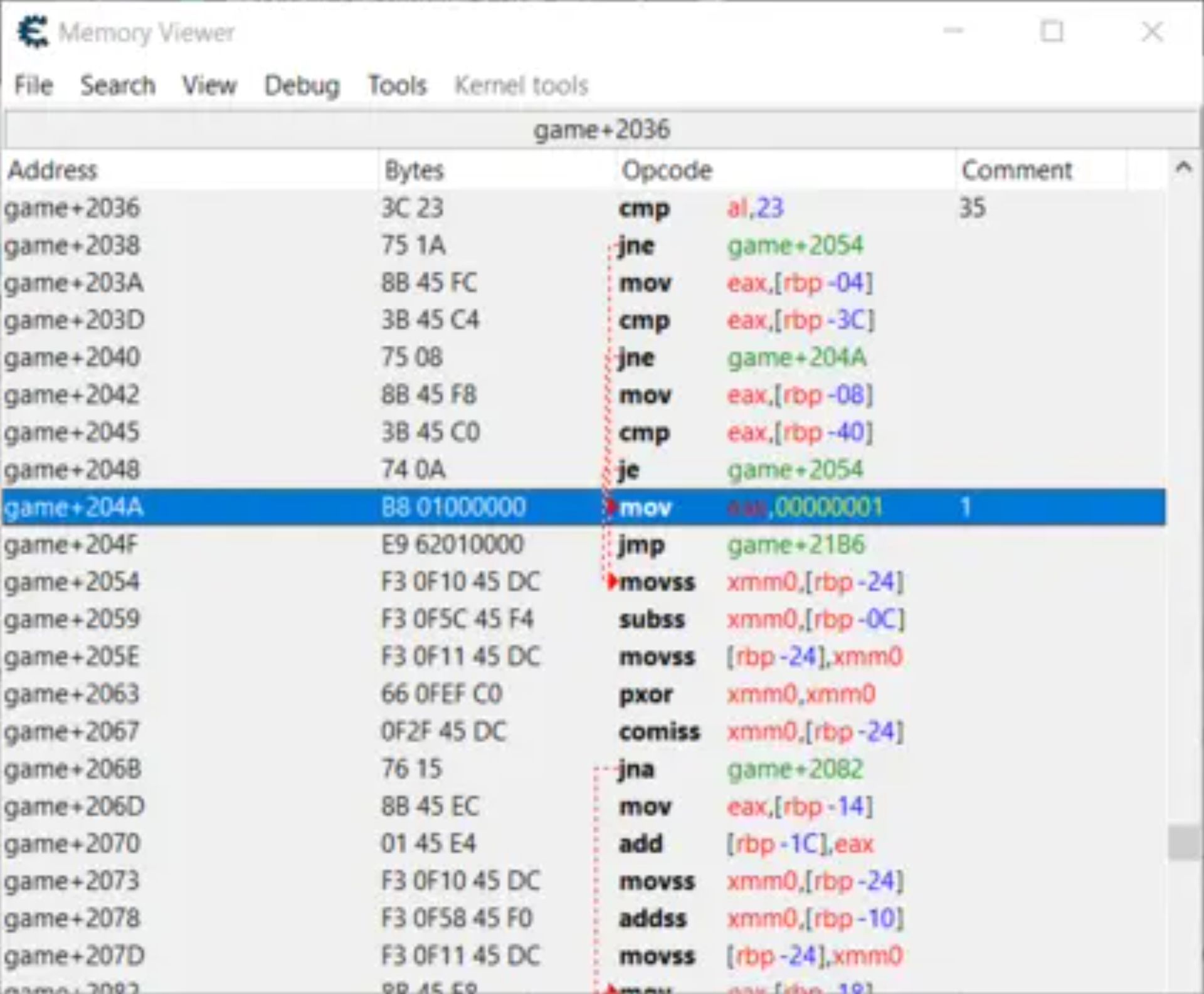Click bytes 76 15
The height and width of the screenshot is (994, 1204).
click(x=411, y=769)
